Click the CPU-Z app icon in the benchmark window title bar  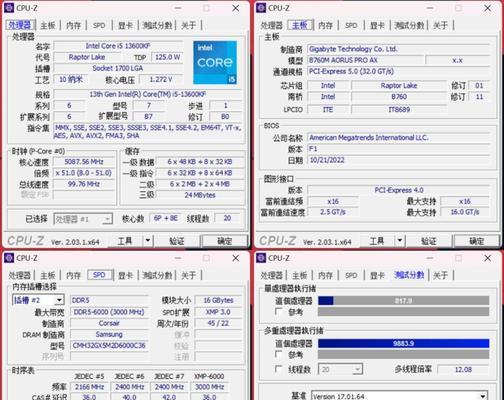click(261, 258)
